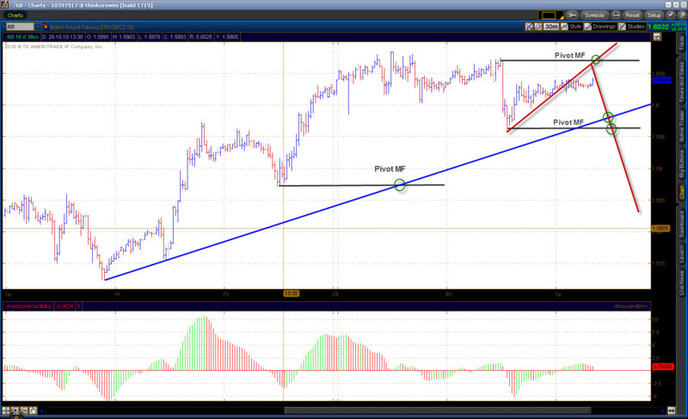Switch to Active Trader side tab
The image size is (688, 419).
tap(681, 124)
